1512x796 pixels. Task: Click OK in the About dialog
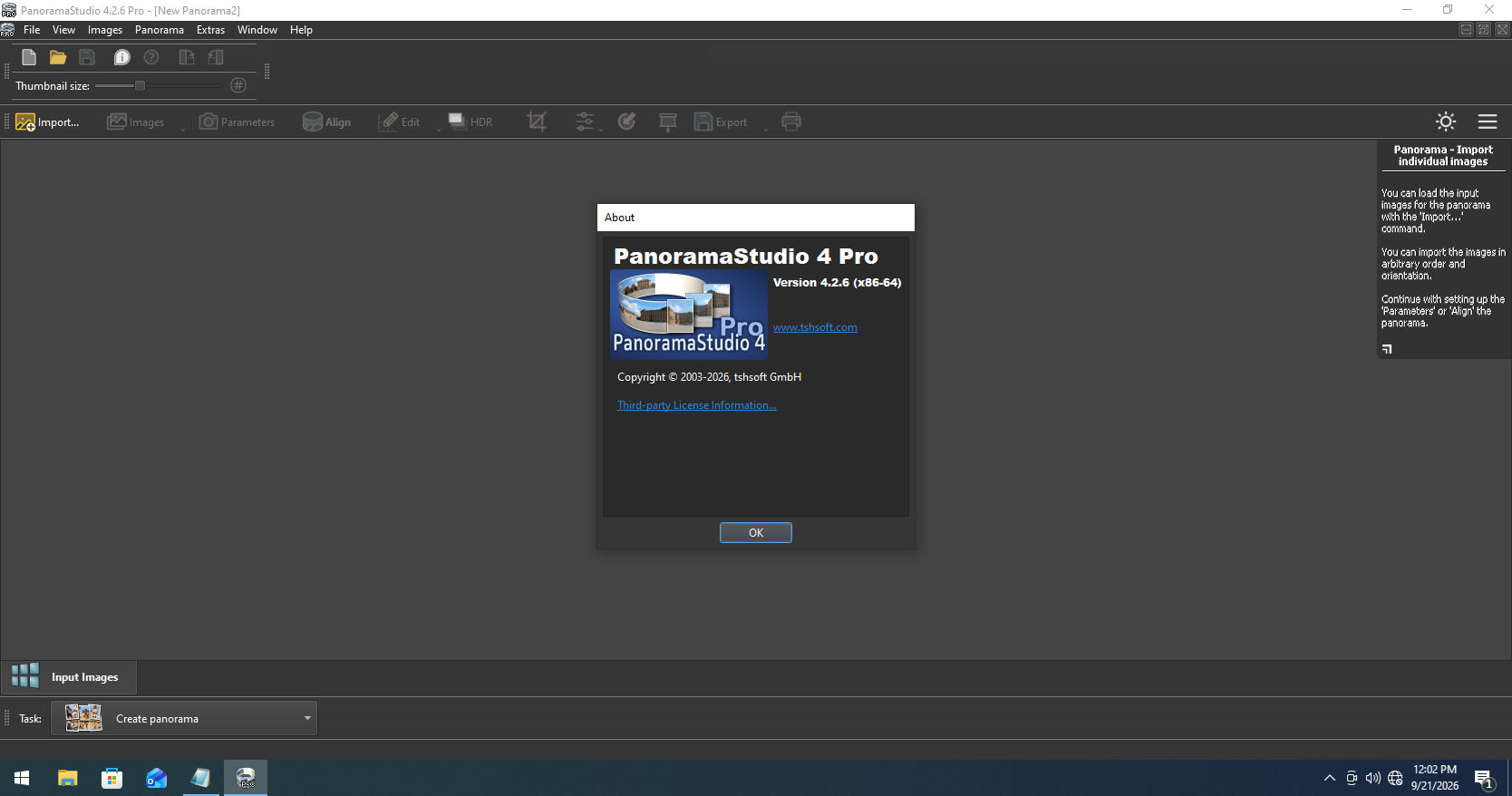pos(756,532)
